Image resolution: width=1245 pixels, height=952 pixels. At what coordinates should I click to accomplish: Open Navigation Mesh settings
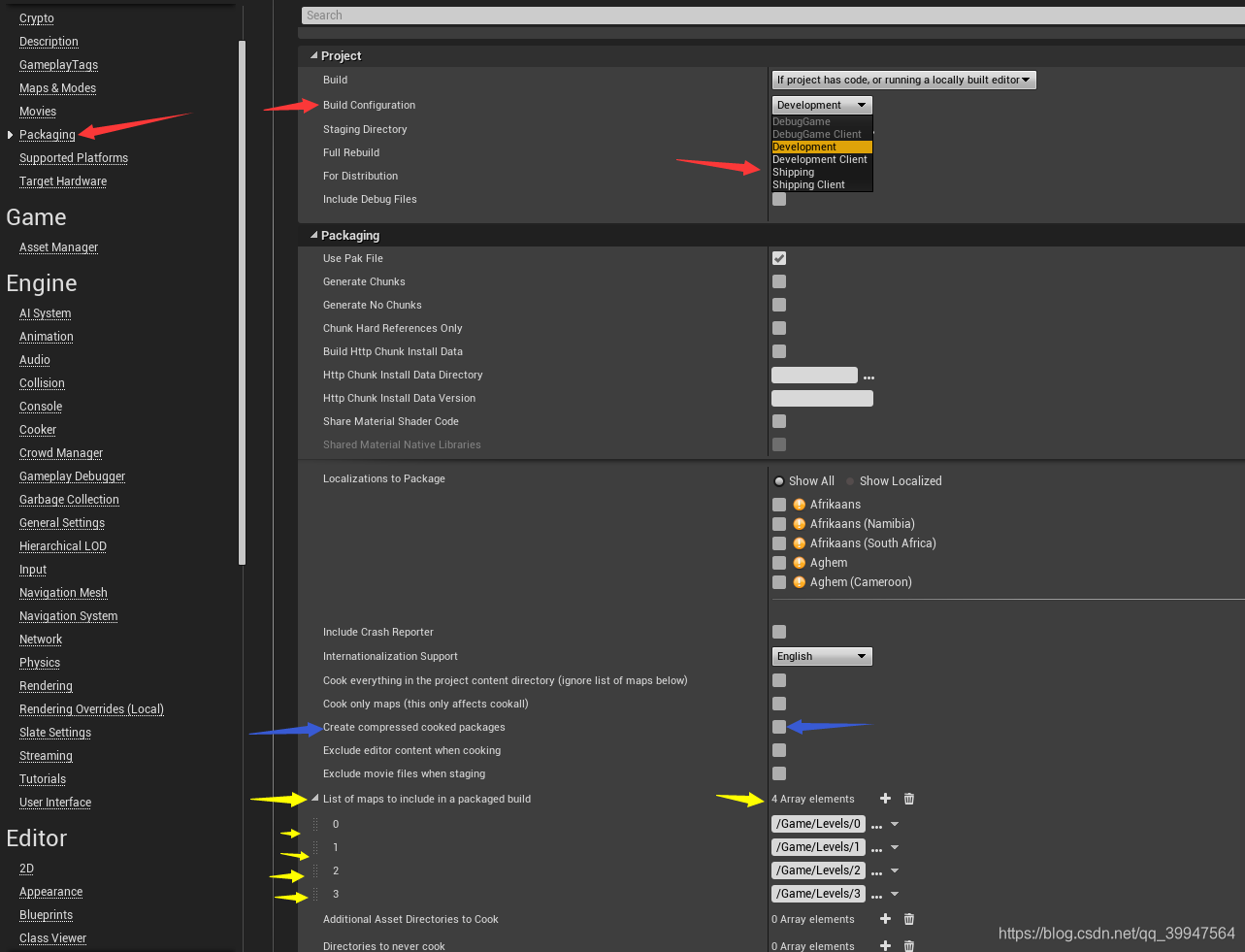pyautogui.click(x=63, y=593)
